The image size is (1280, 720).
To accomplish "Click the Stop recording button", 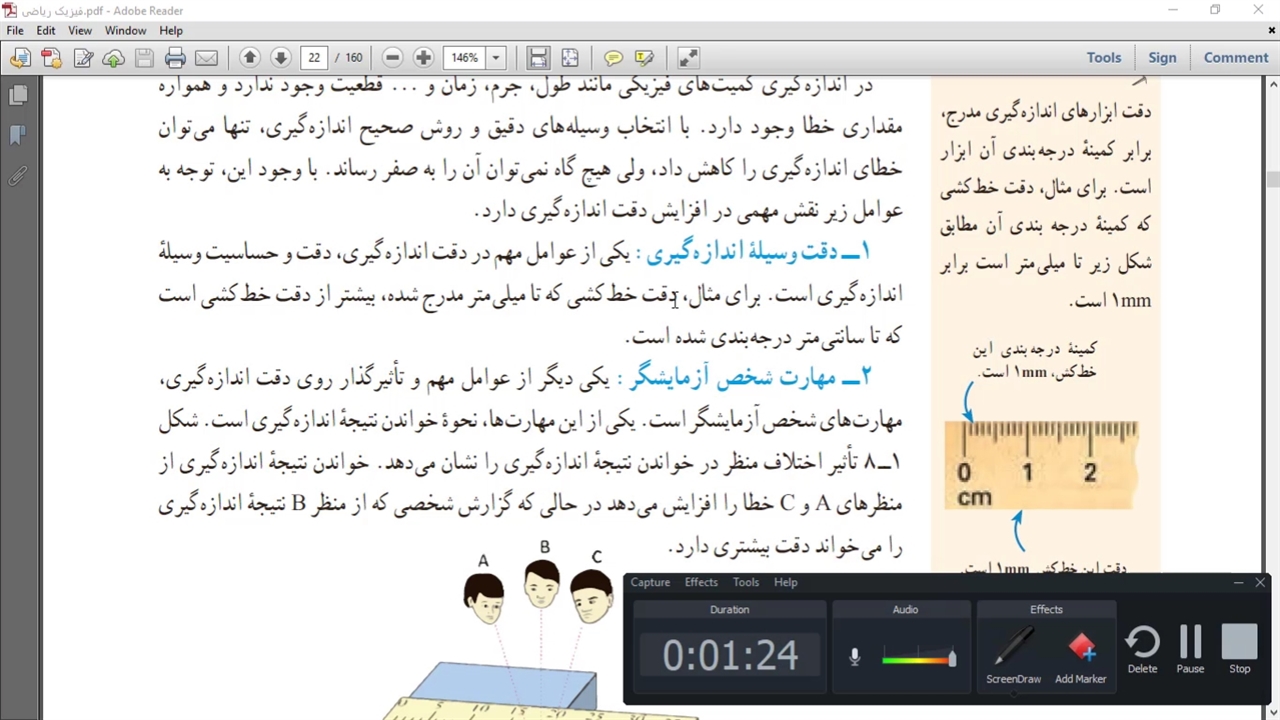I will point(1239,650).
